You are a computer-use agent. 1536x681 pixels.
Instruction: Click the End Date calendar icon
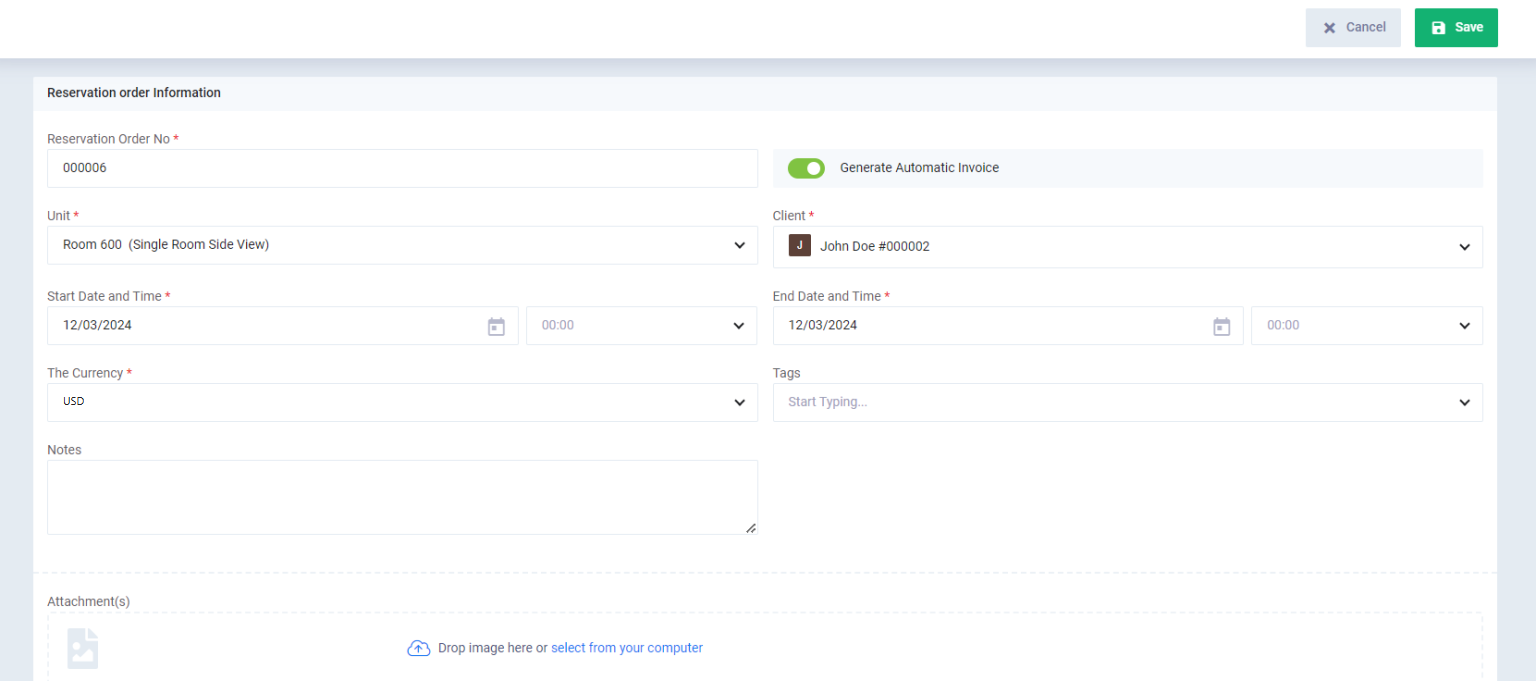[1221, 326]
